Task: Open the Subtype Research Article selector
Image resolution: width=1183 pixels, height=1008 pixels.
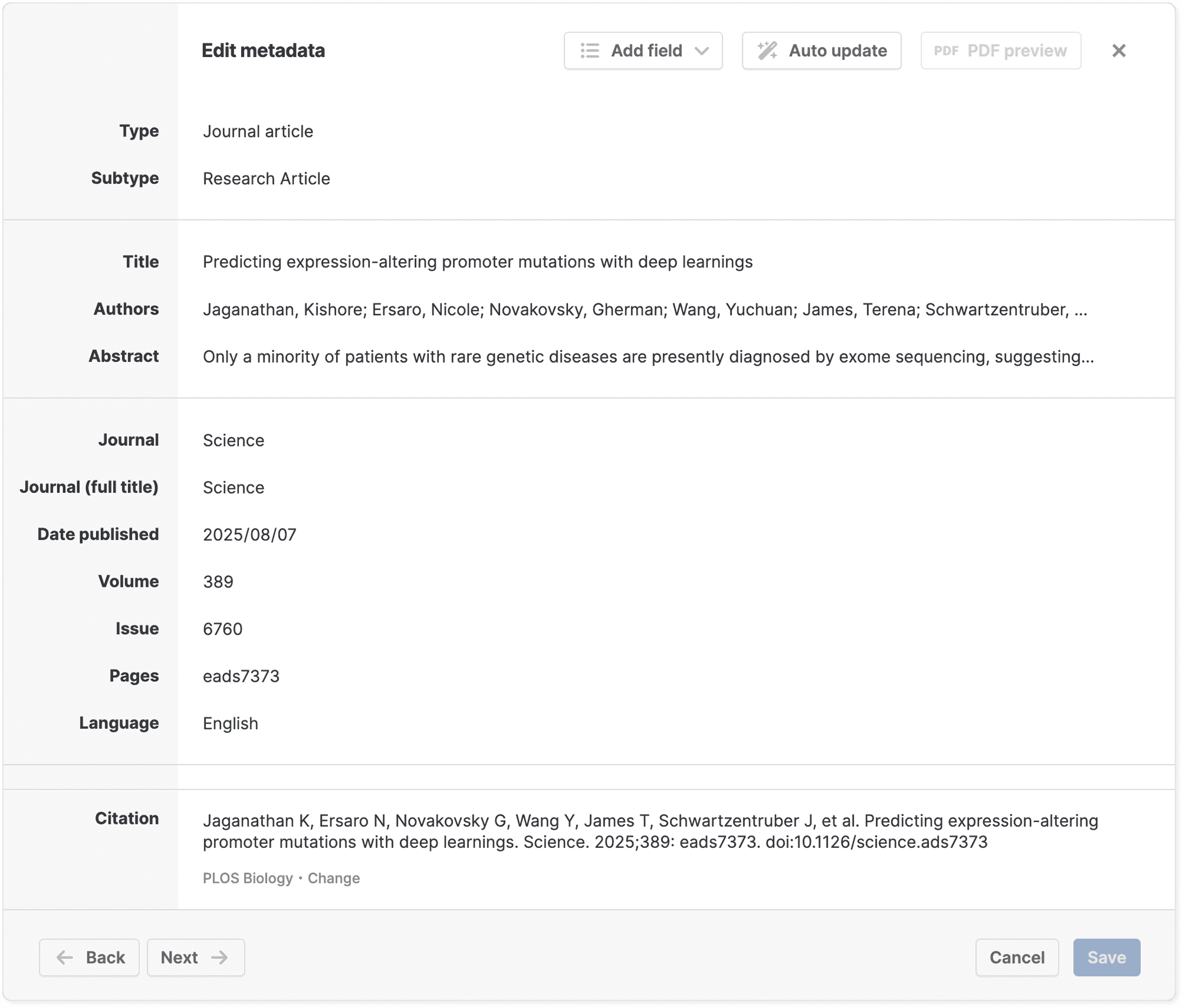Action: click(x=266, y=178)
